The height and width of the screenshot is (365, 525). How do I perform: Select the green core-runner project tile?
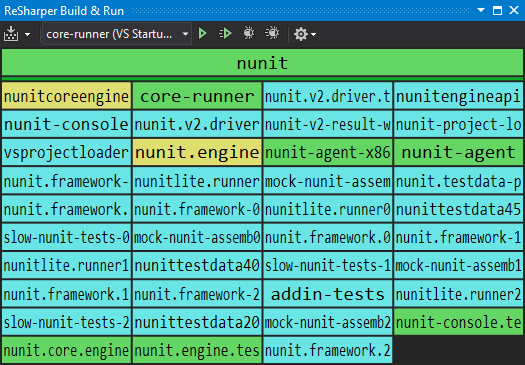197,96
